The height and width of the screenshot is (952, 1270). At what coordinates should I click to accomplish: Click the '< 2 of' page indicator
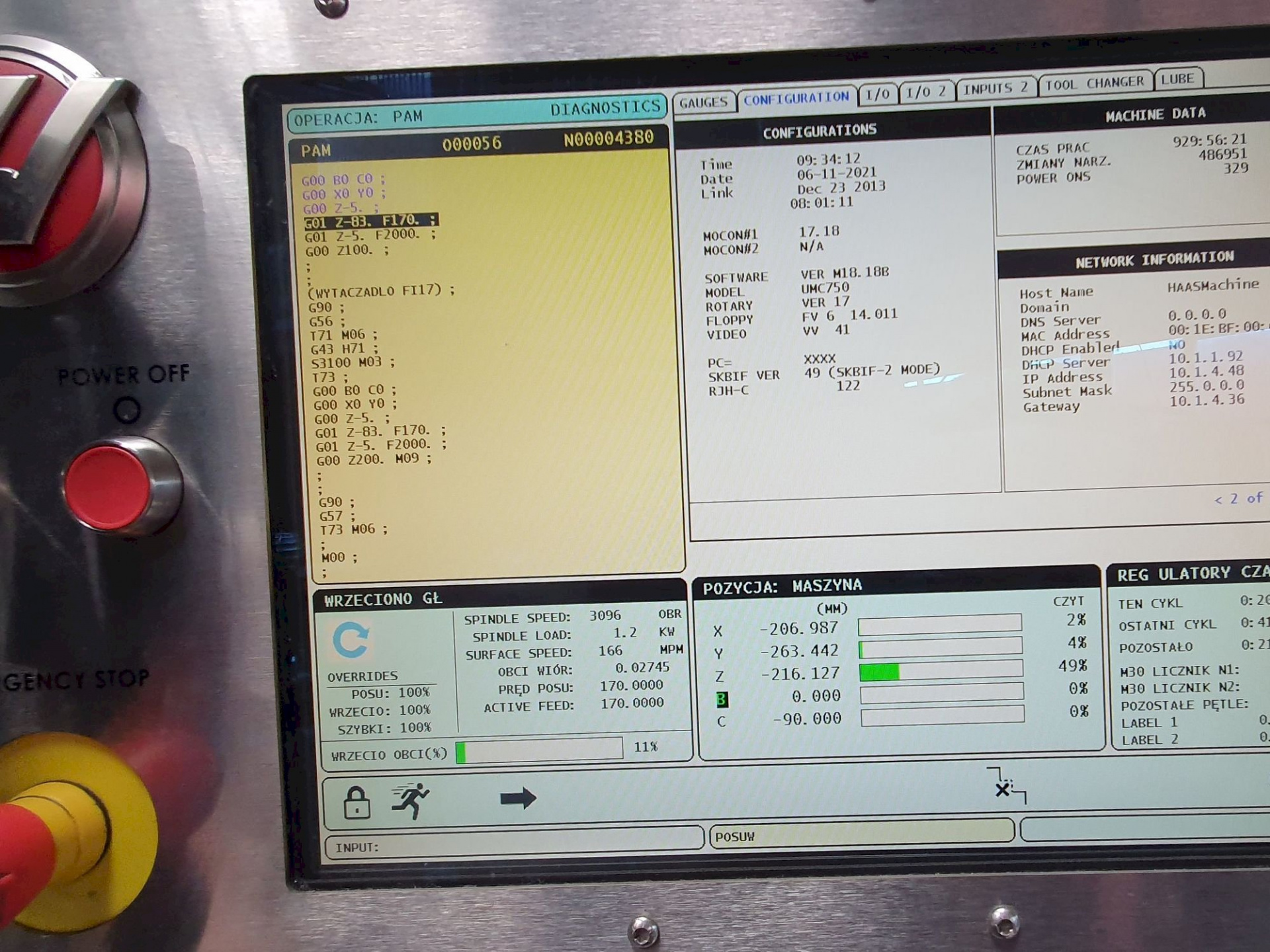[x=1238, y=498]
